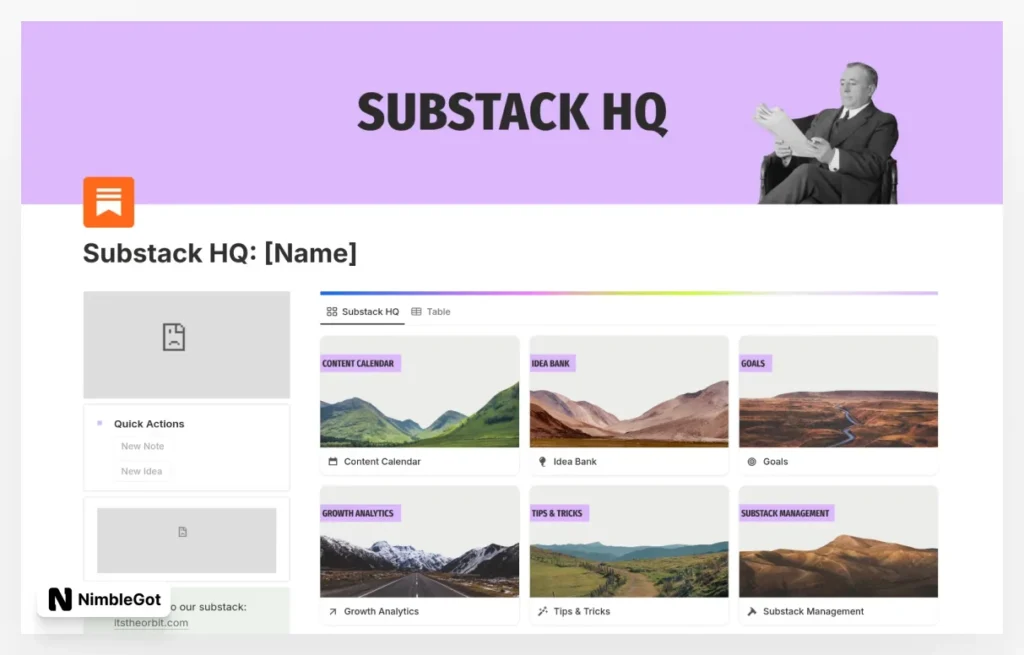Click the lightbulb icon next to Idea Bank
The height and width of the screenshot is (655, 1024).
click(x=542, y=461)
